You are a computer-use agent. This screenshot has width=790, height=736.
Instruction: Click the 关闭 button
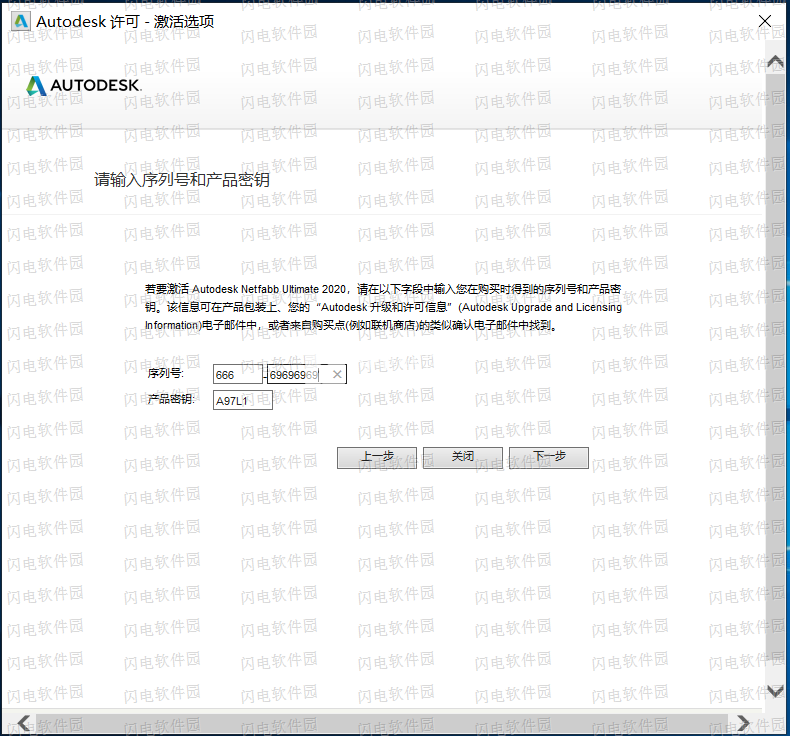click(463, 457)
